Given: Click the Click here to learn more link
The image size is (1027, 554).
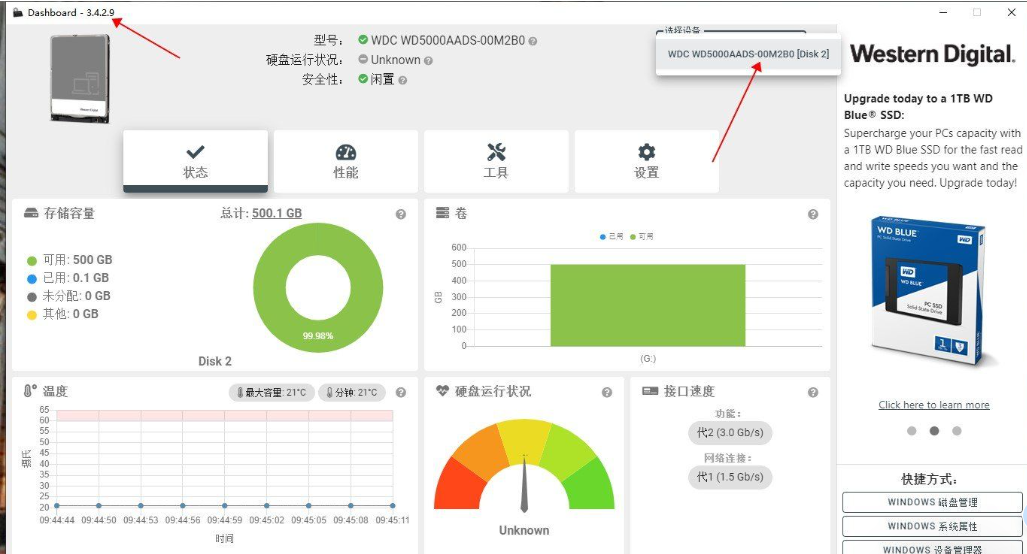Looking at the screenshot, I should (x=934, y=405).
